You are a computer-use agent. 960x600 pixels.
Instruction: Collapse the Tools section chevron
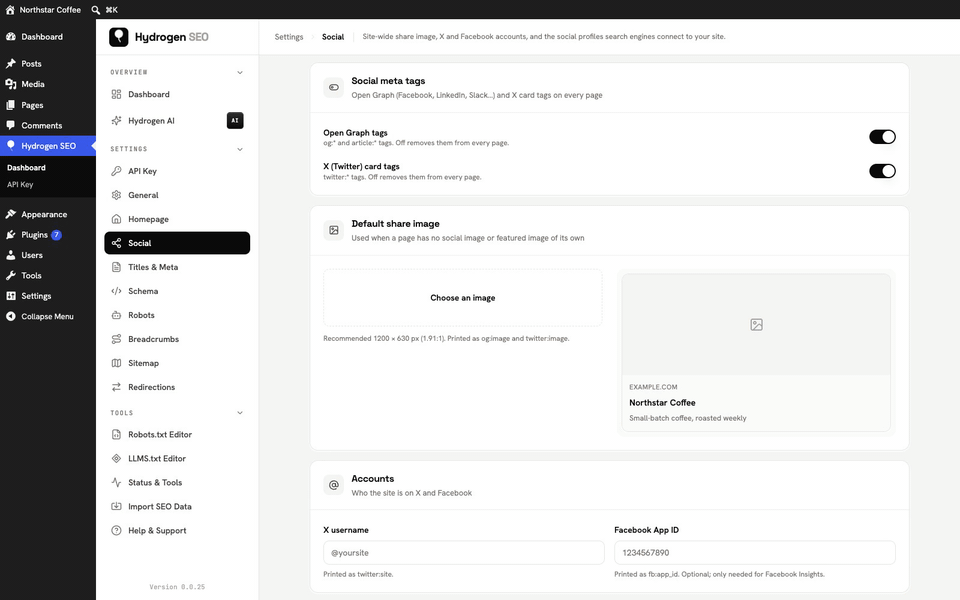[240, 413]
